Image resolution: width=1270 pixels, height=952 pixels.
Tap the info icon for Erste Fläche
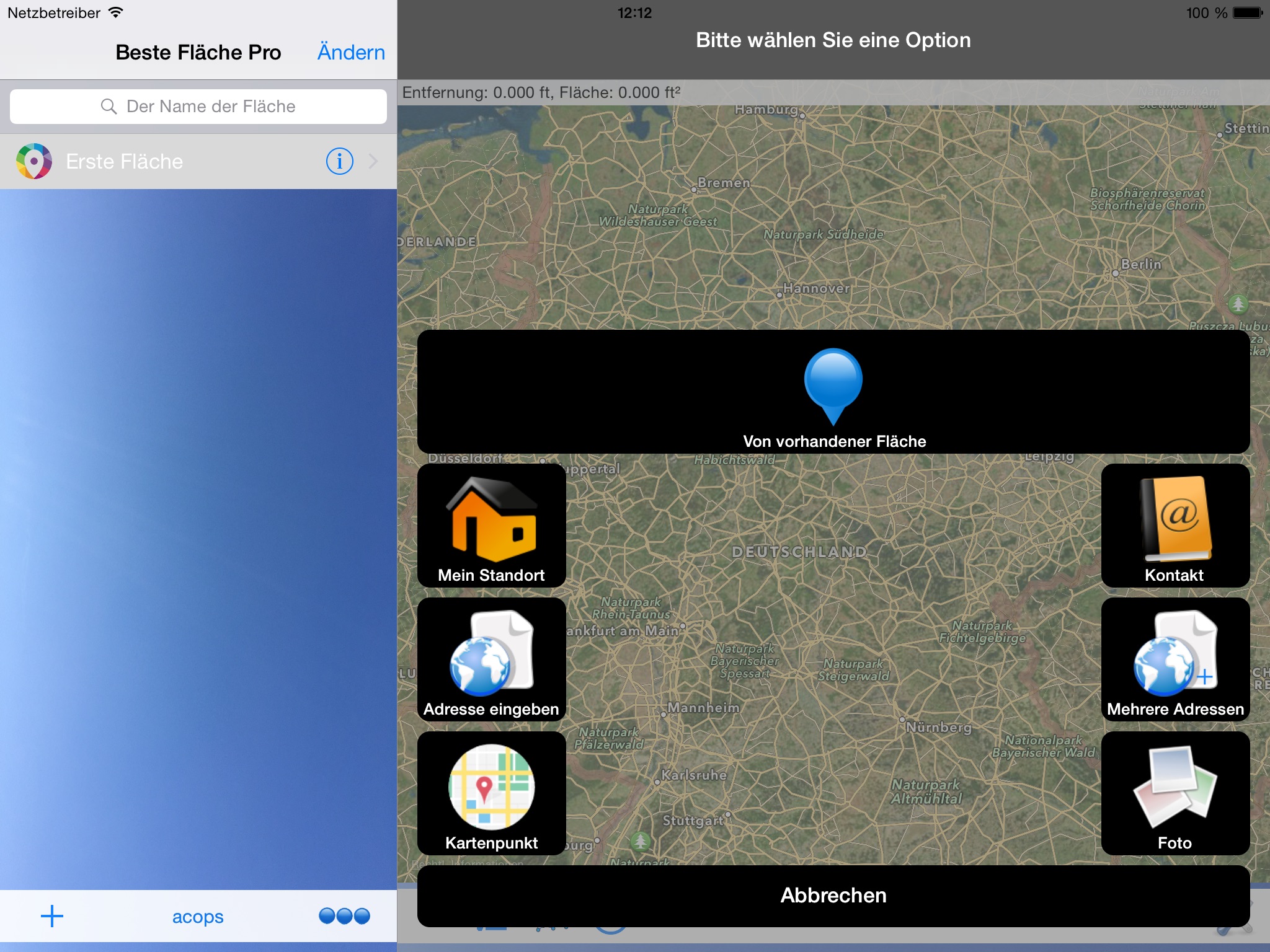click(339, 162)
